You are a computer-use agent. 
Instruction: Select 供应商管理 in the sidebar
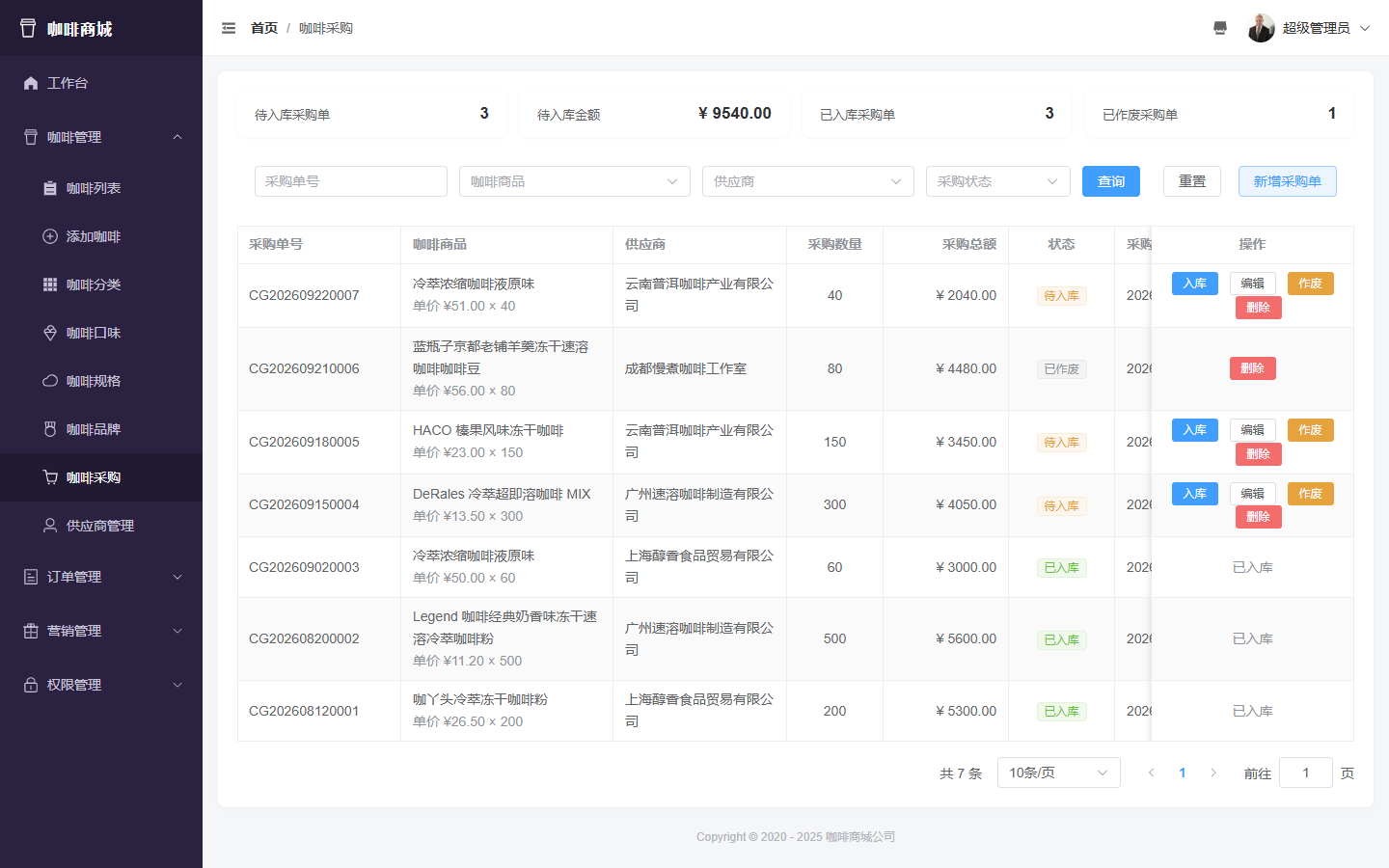coord(101,526)
